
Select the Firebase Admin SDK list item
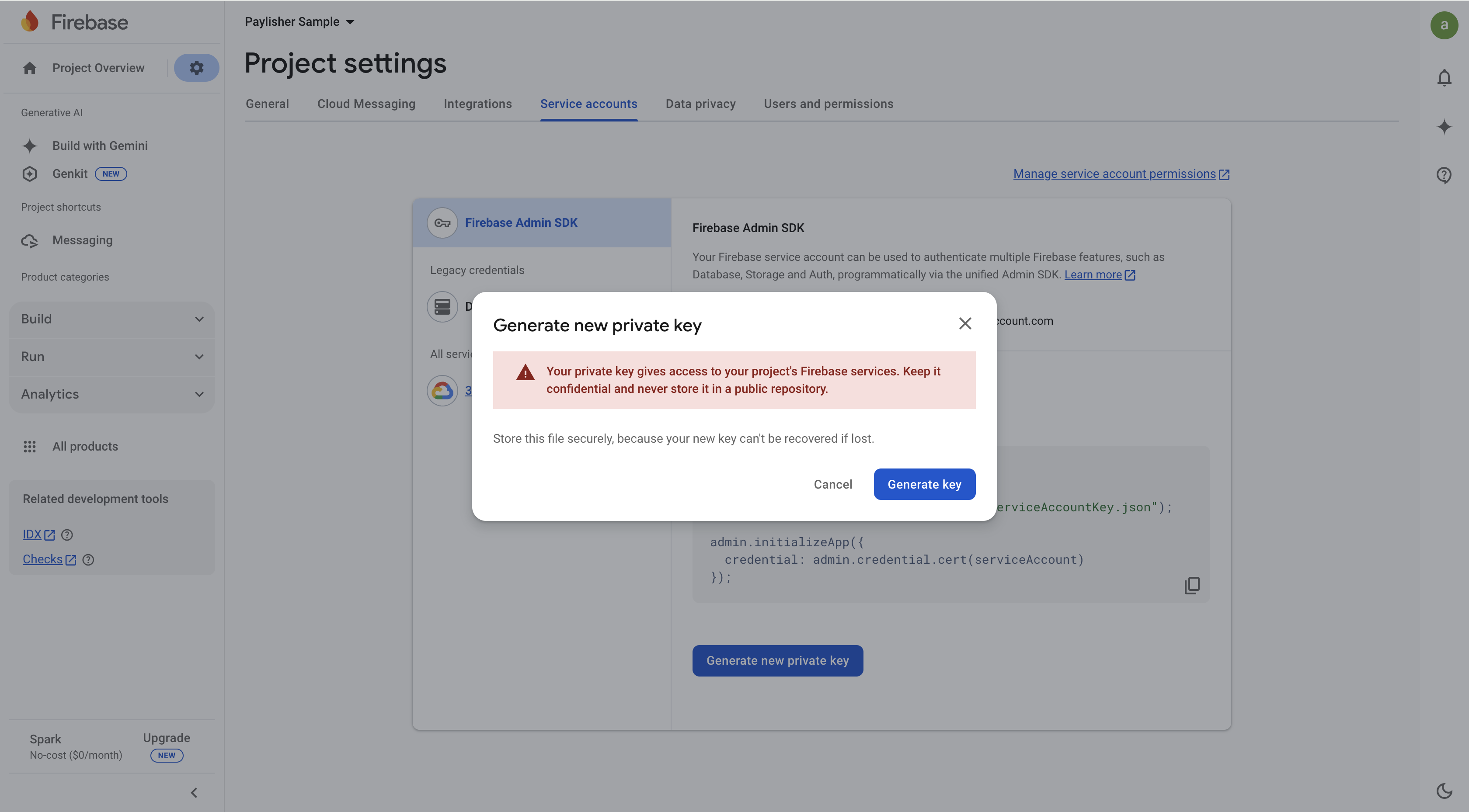point(541,223)
